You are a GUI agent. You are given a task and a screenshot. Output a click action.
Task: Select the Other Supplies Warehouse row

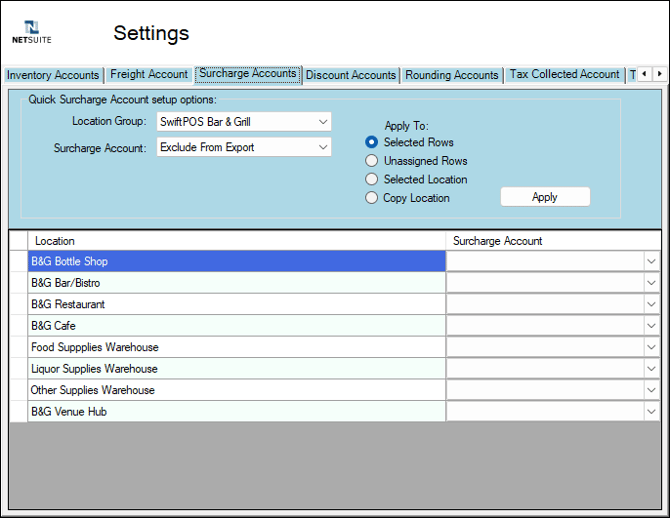(x=237, y=390)
